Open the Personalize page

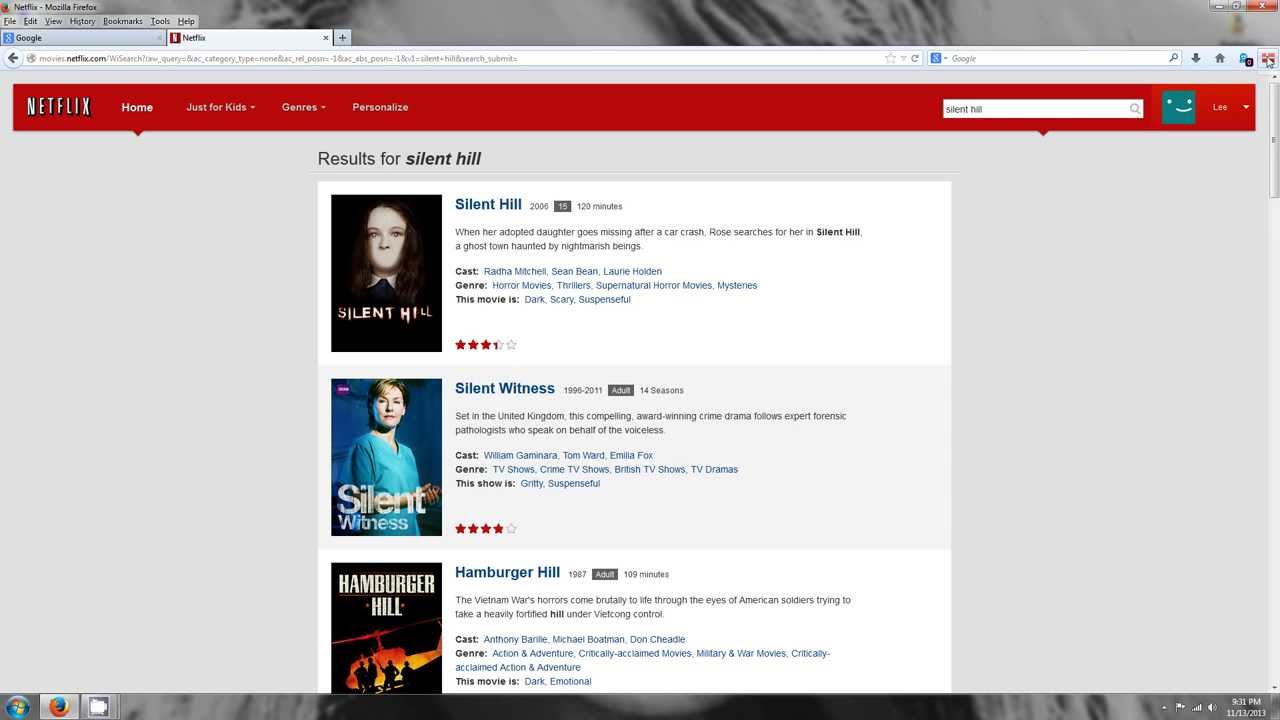click(x=380, y=107)
